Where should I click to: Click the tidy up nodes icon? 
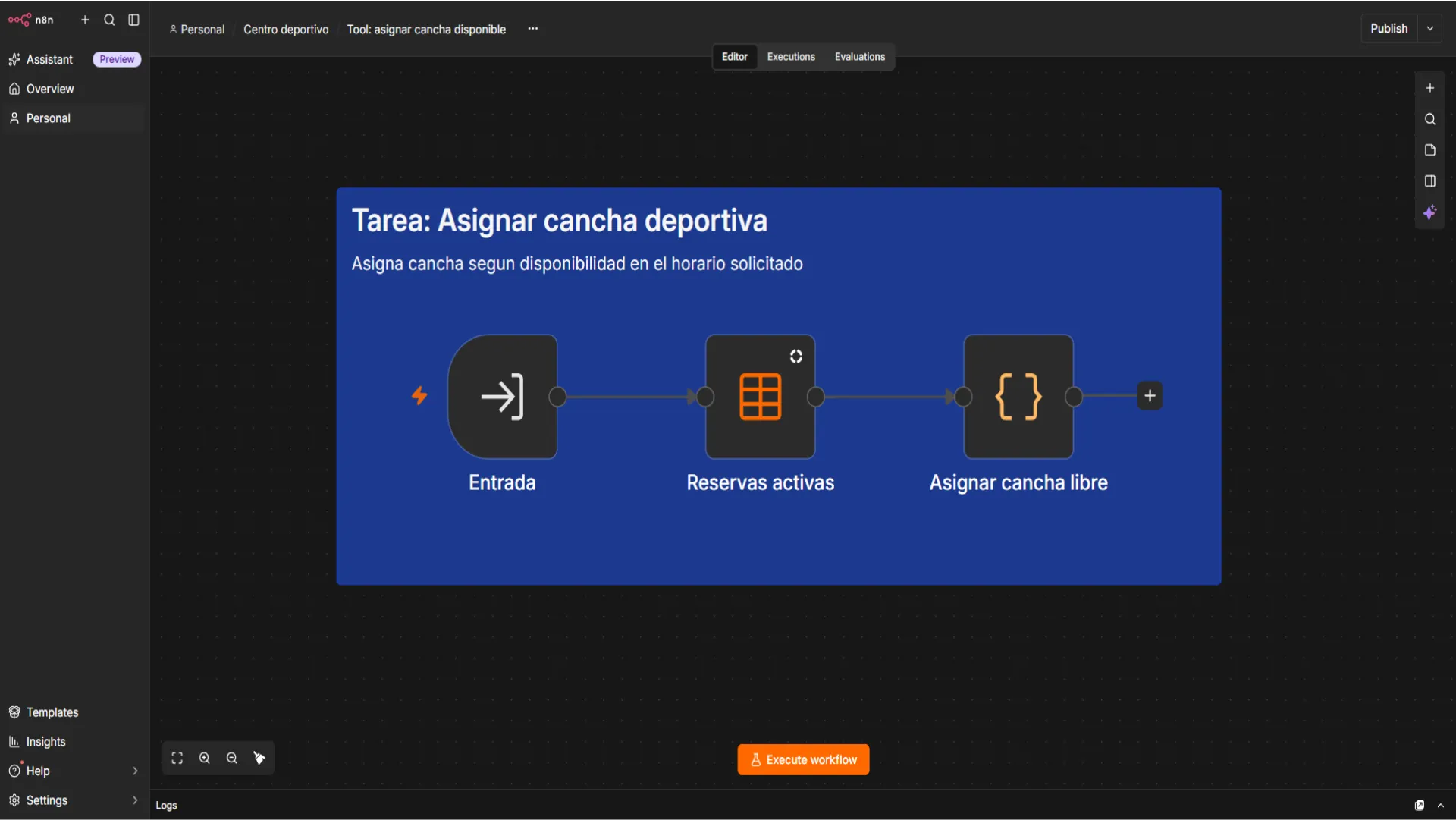[x=259, y=759]
